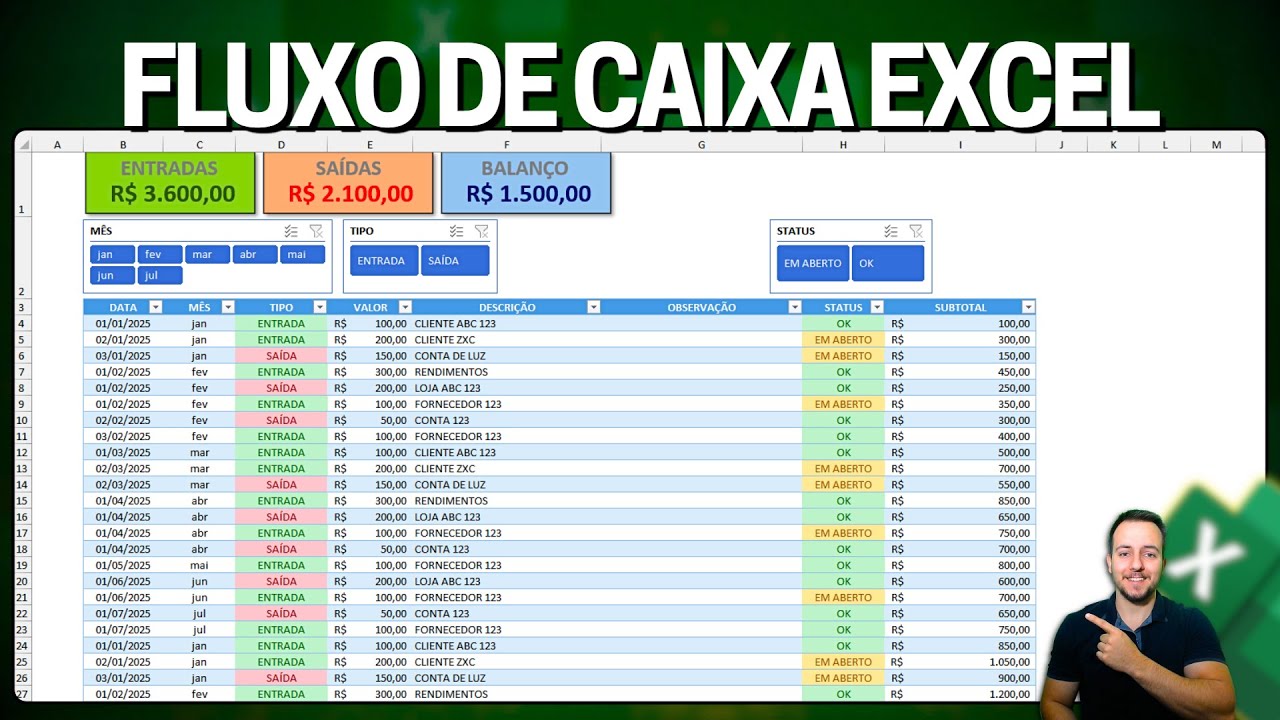Open the OBSERVAÇÃO column filter dropdown
The image size is (1280, 720).
795,307
